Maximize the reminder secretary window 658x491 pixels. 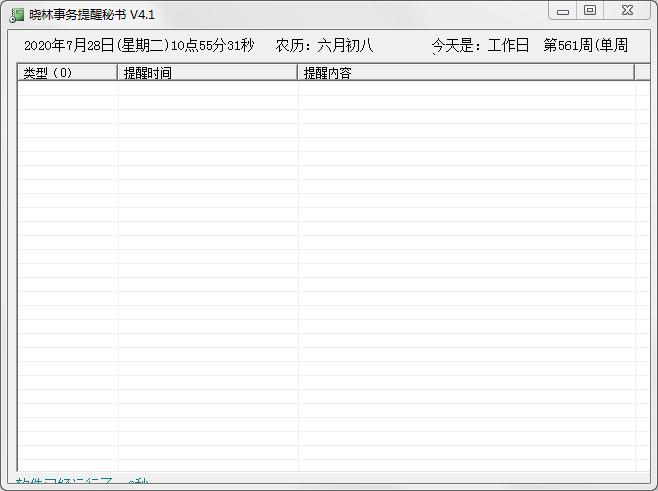tap(590, 11)
